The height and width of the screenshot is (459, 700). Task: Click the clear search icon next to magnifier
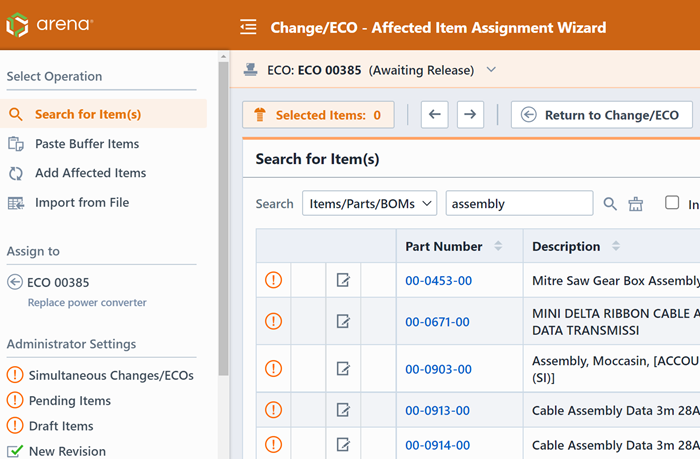point(636,204)
